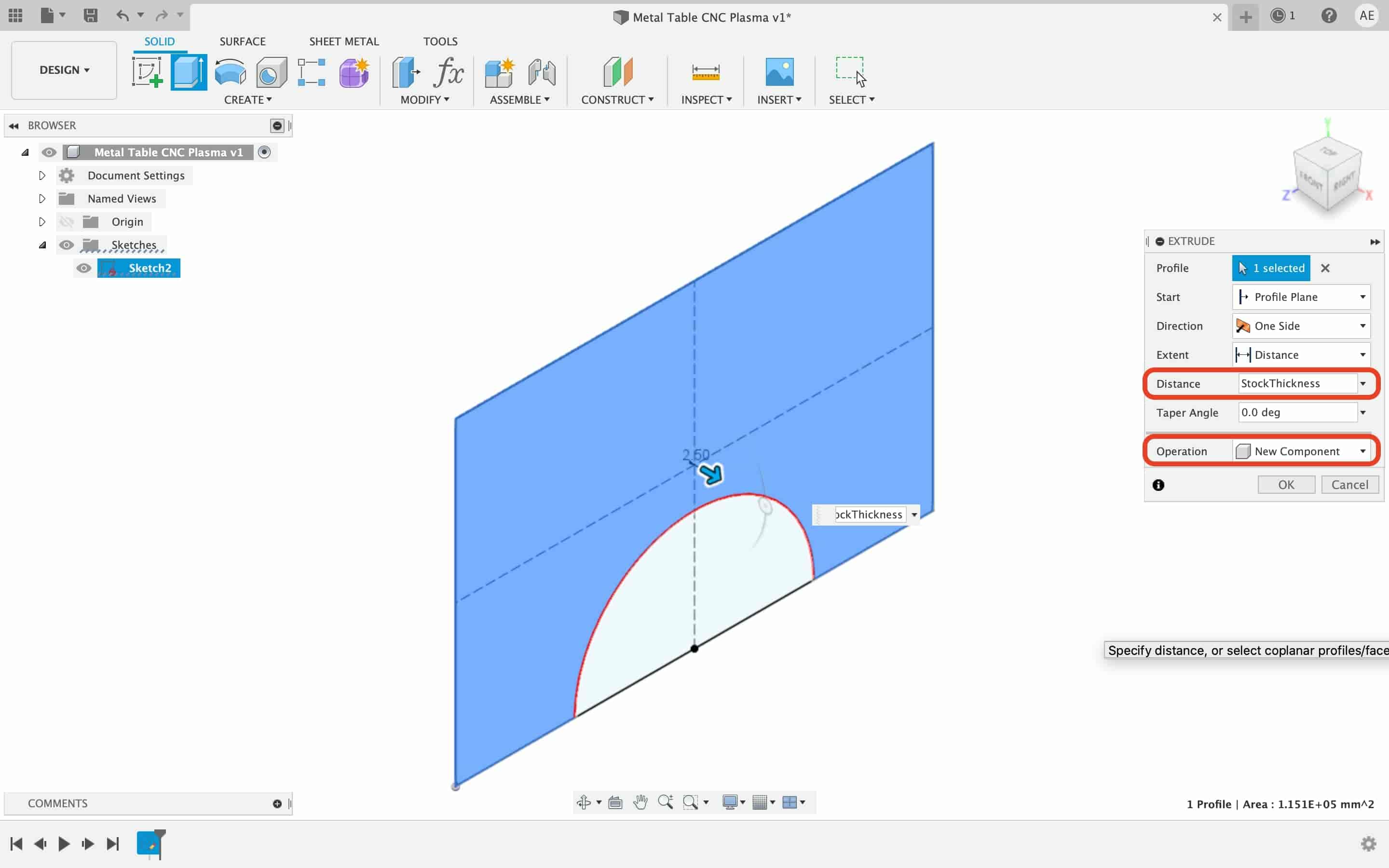Select the Extrude tool in toolbar
The width and height of the screenshot is (1389, 868).
point(189,72)
